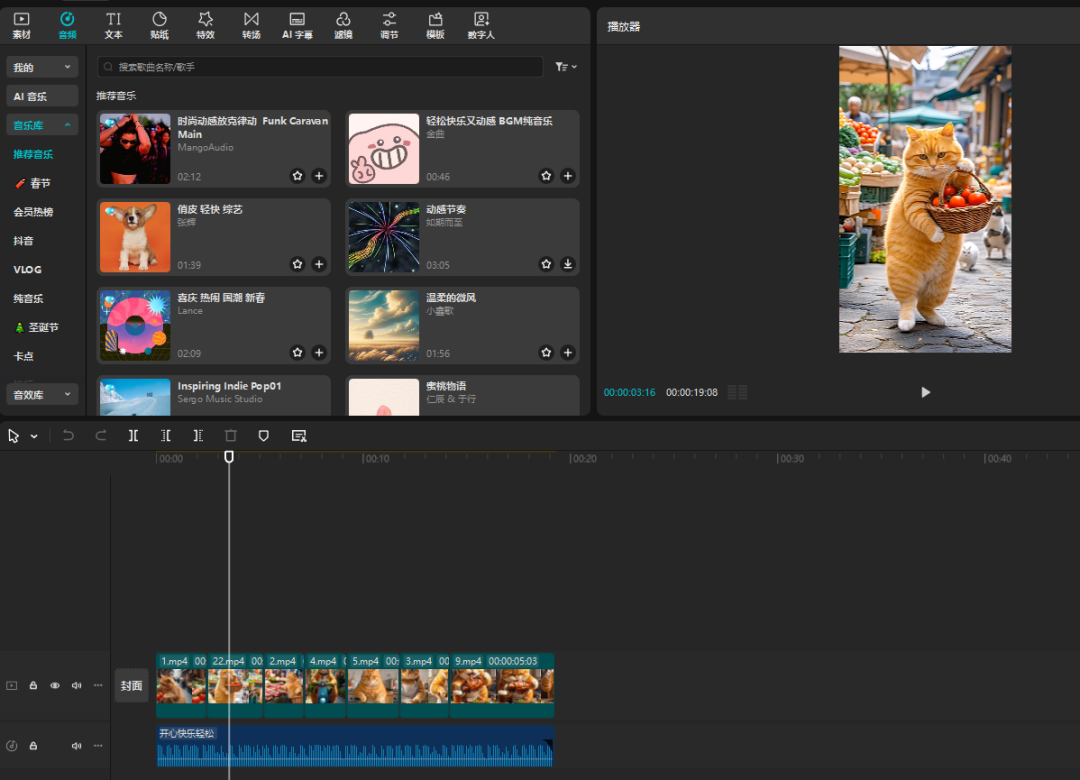
Task: Undo the last edit
Action: tap(68, 435)
